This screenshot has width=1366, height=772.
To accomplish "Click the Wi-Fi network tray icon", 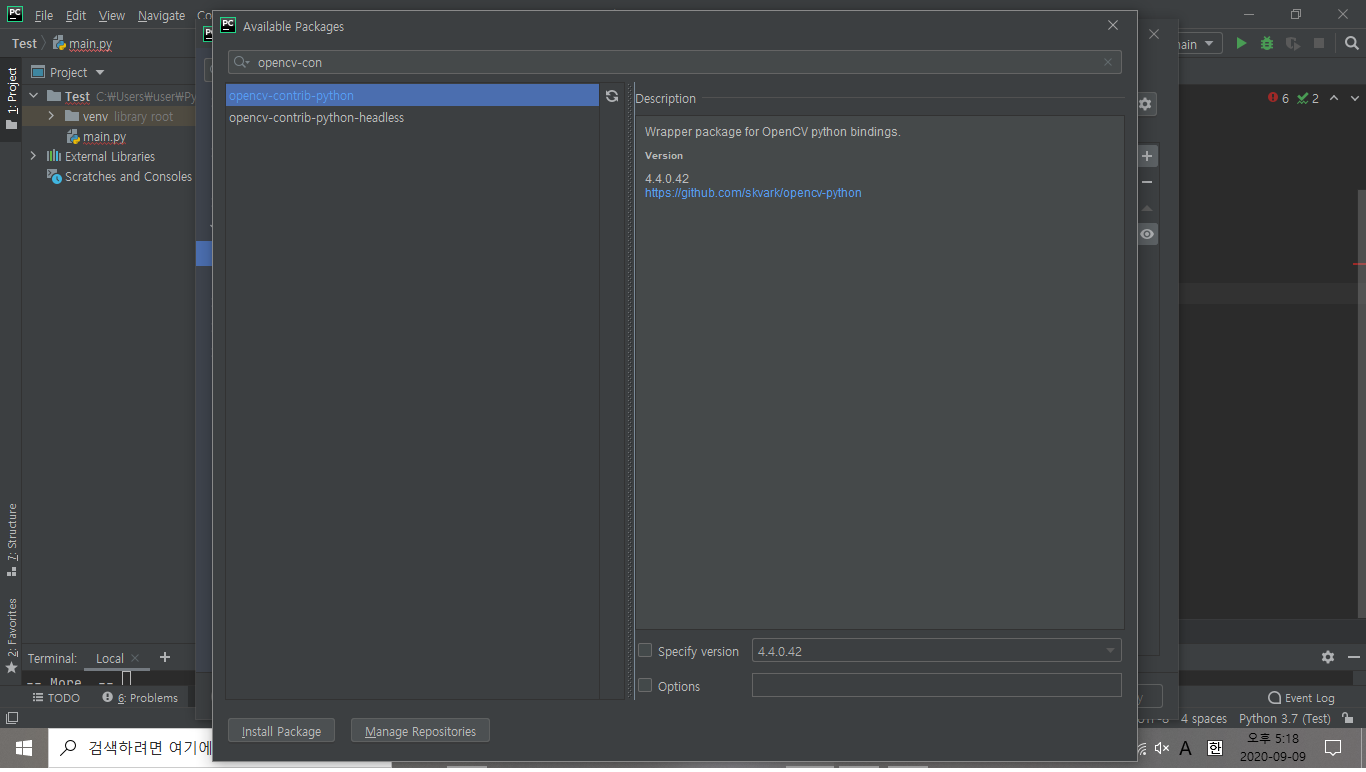I will pos(1141,748).
